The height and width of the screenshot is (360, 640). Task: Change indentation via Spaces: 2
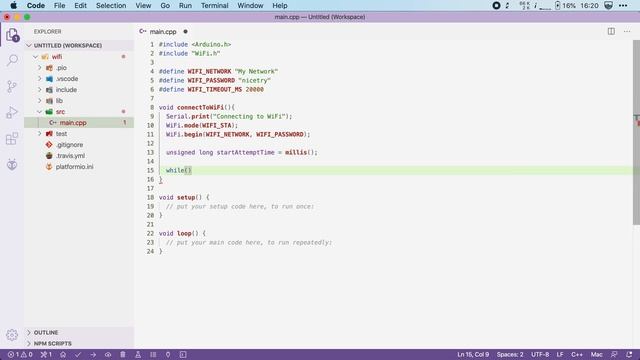[x=510, y=355]
